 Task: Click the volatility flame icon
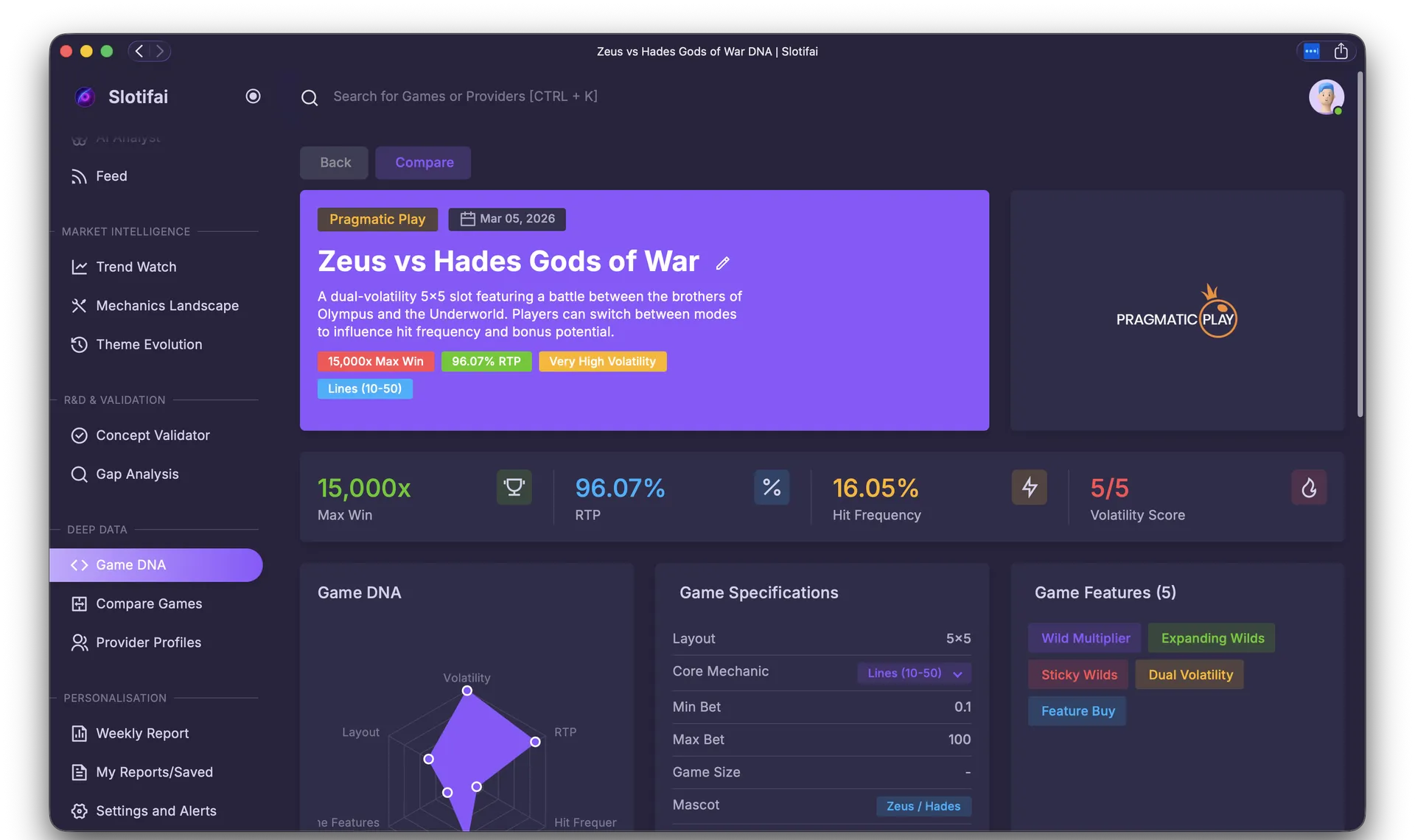pos(1308,487)
